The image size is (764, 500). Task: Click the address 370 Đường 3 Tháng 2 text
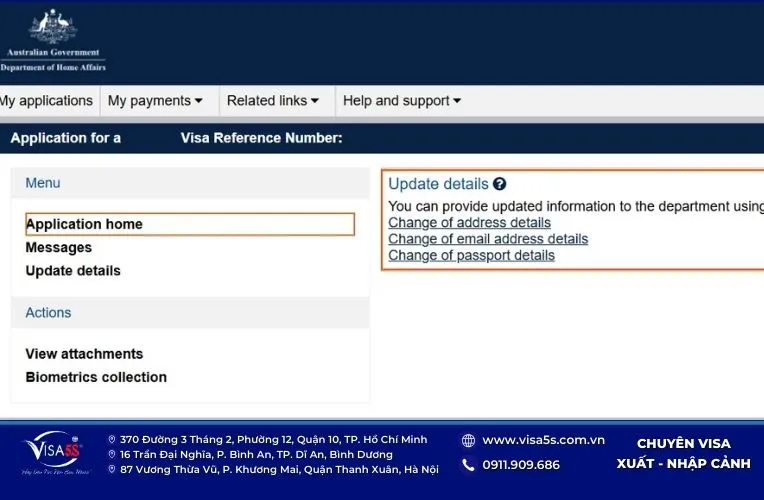click(x=273, y=440)
